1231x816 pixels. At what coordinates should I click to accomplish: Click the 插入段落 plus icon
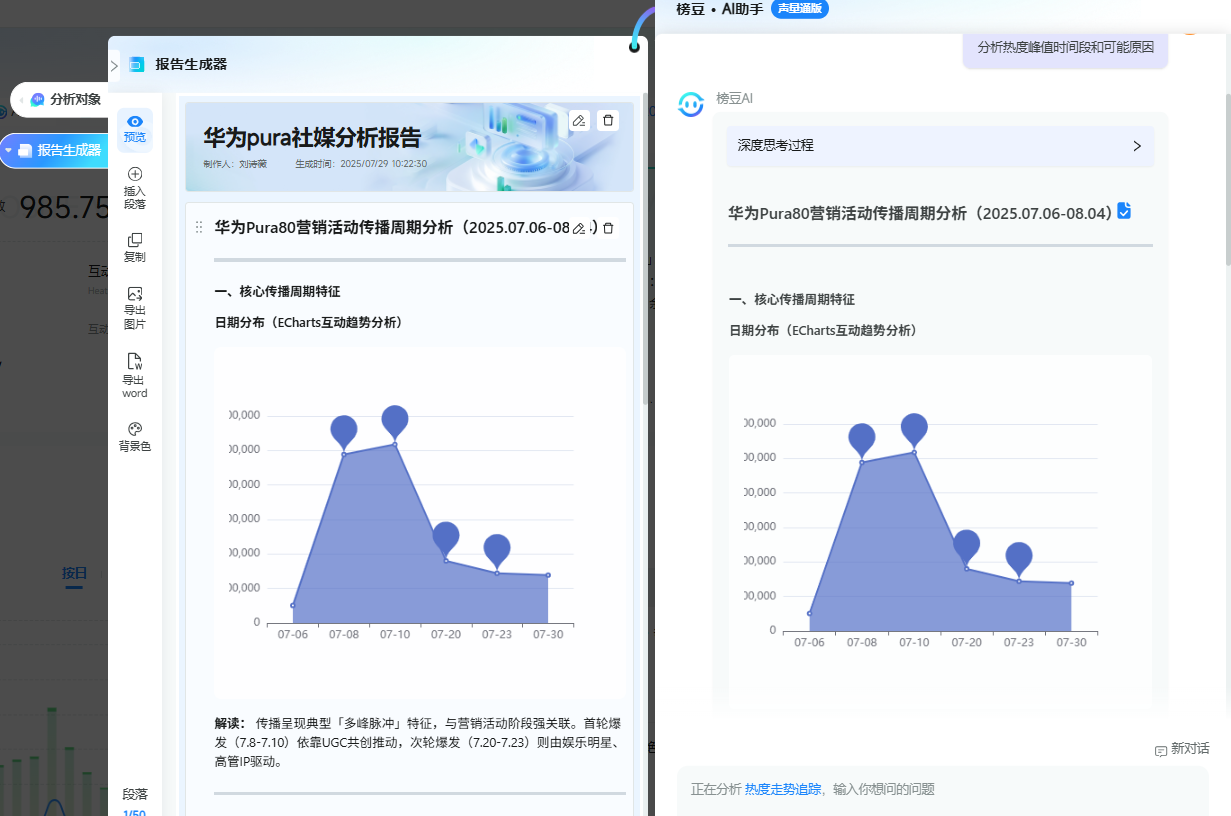pos(135,174)
